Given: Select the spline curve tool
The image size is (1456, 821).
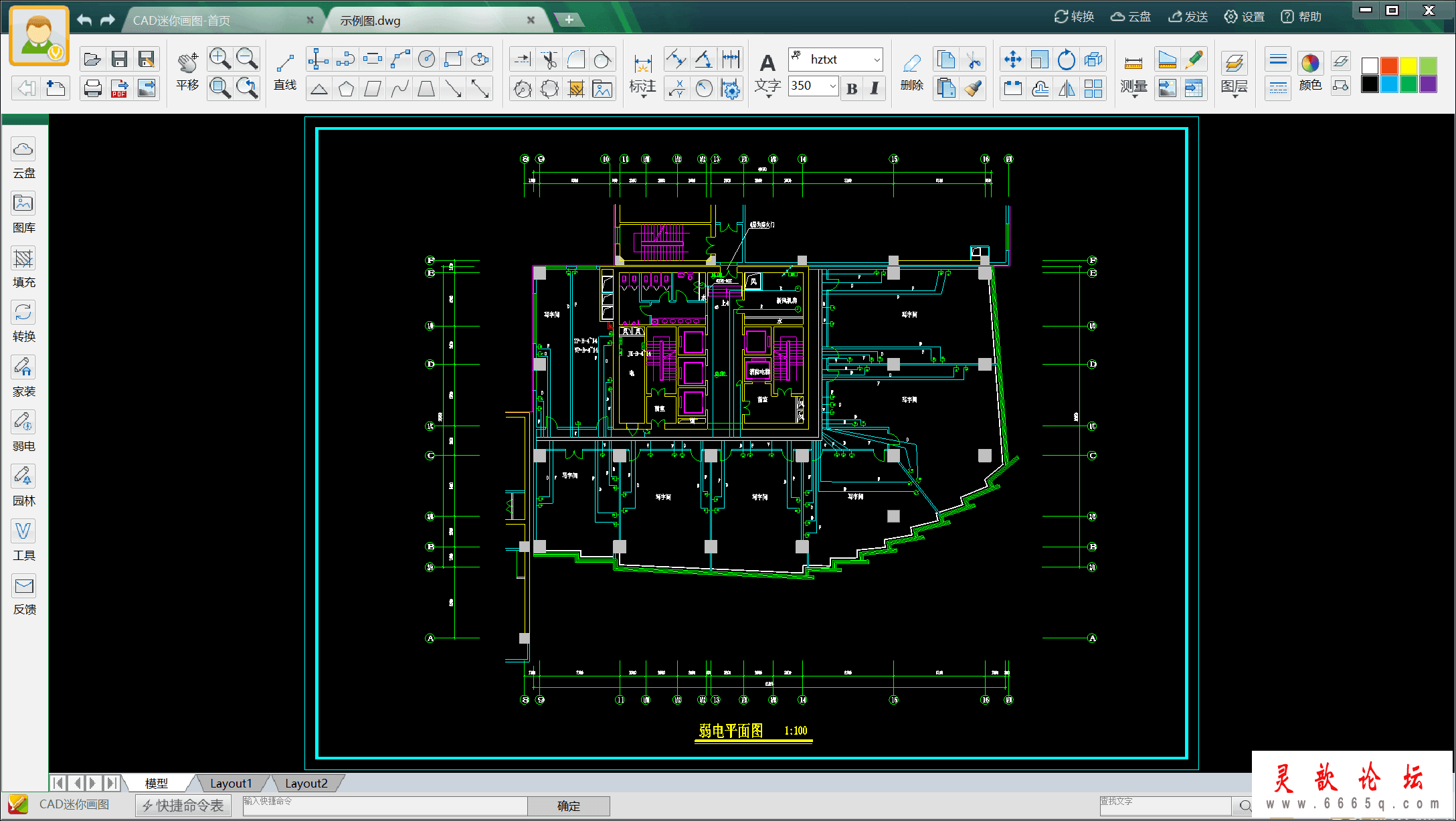Looking at the screenshot, I should coord(399,88).
